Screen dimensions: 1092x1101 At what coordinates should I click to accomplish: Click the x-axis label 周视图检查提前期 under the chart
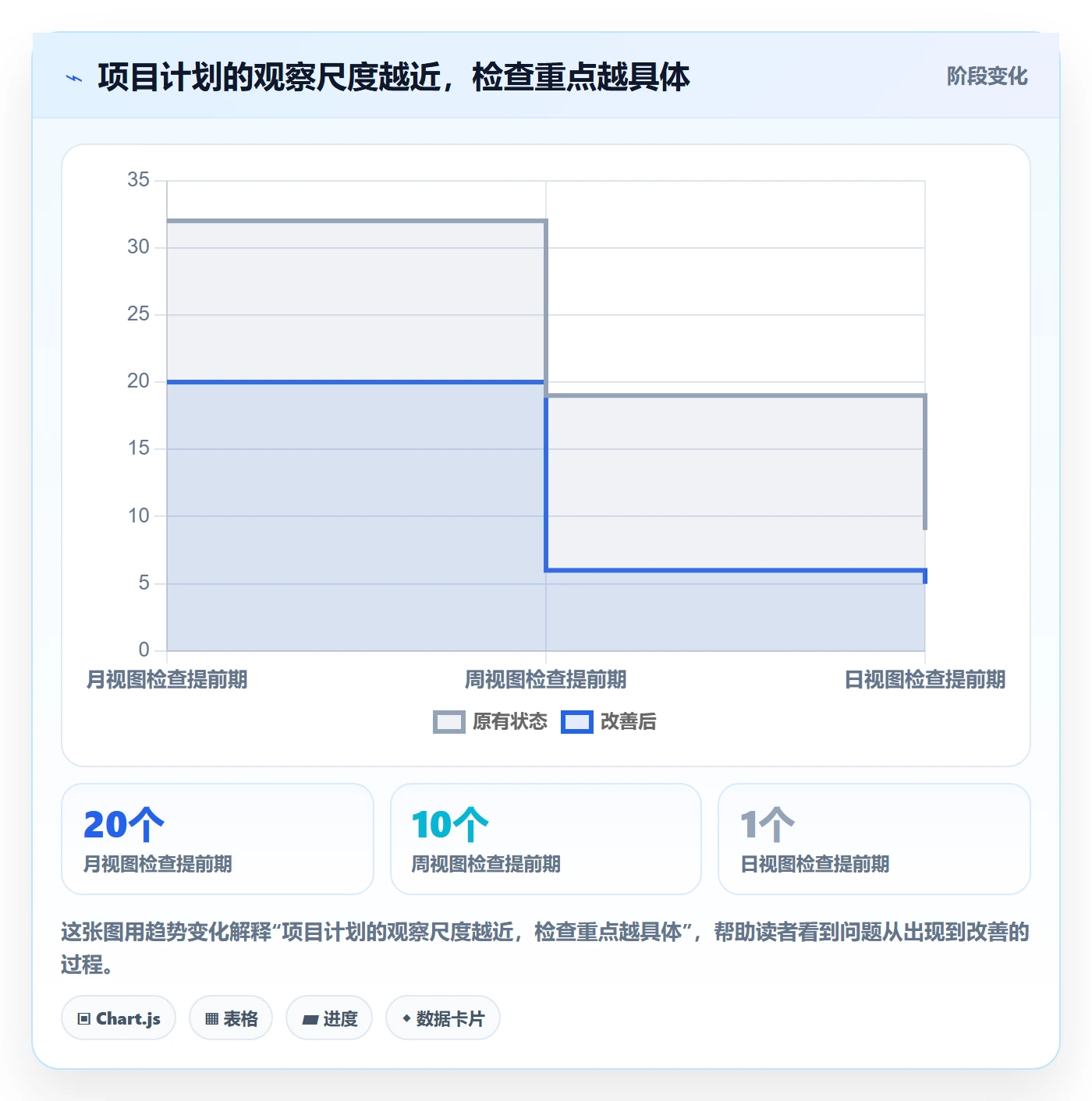pyautogui.click(x=546, y=680)
